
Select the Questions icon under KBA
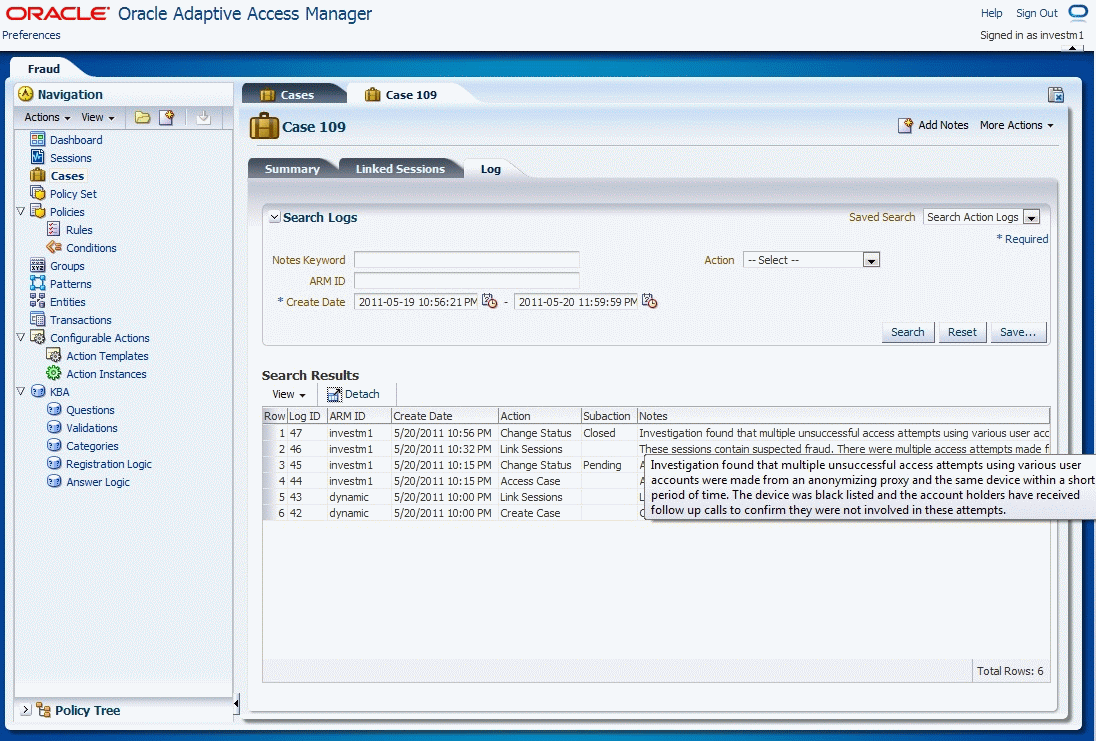click(55, 410)
